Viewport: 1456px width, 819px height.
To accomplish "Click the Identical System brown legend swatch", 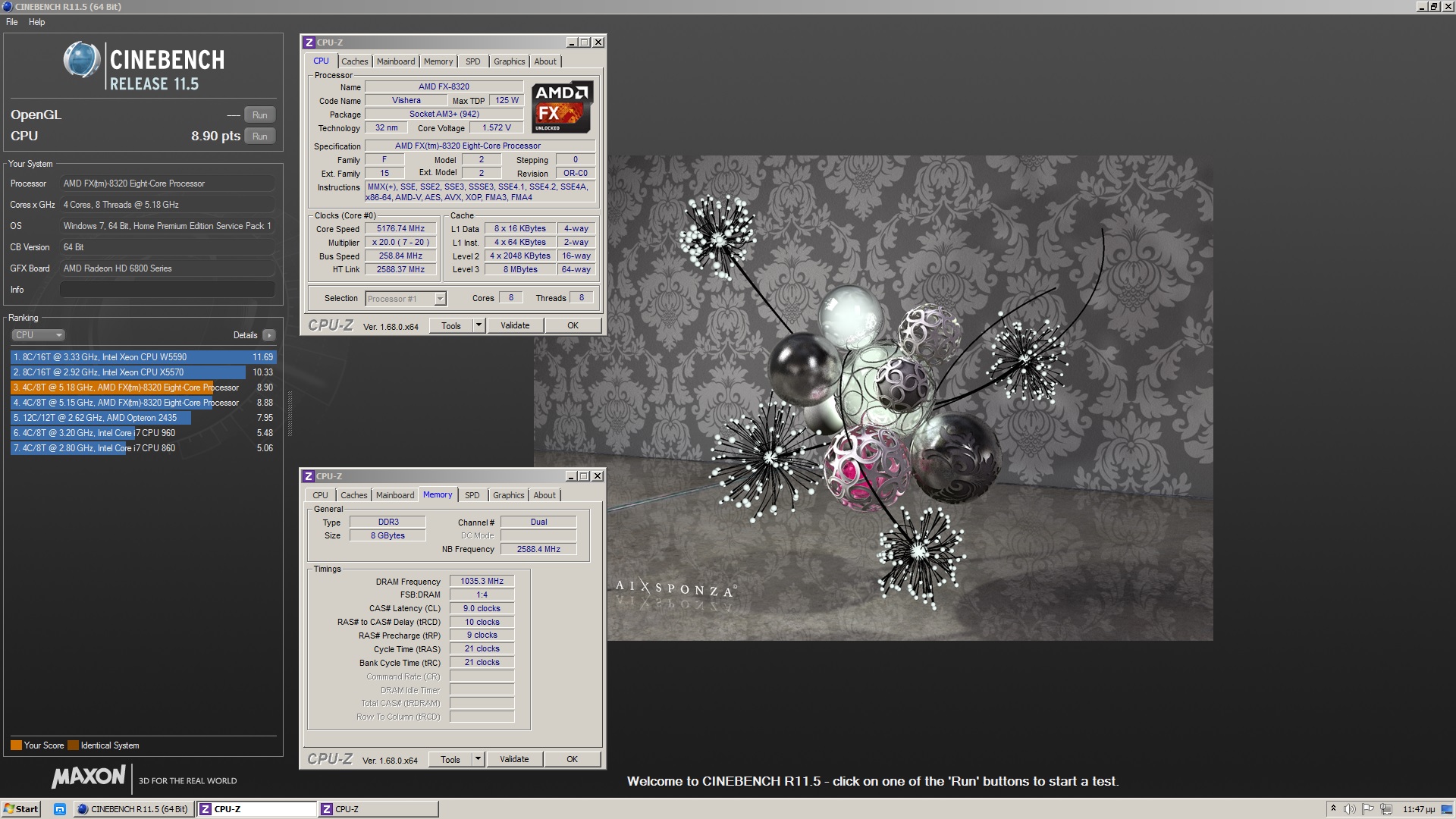I will 73,745.
